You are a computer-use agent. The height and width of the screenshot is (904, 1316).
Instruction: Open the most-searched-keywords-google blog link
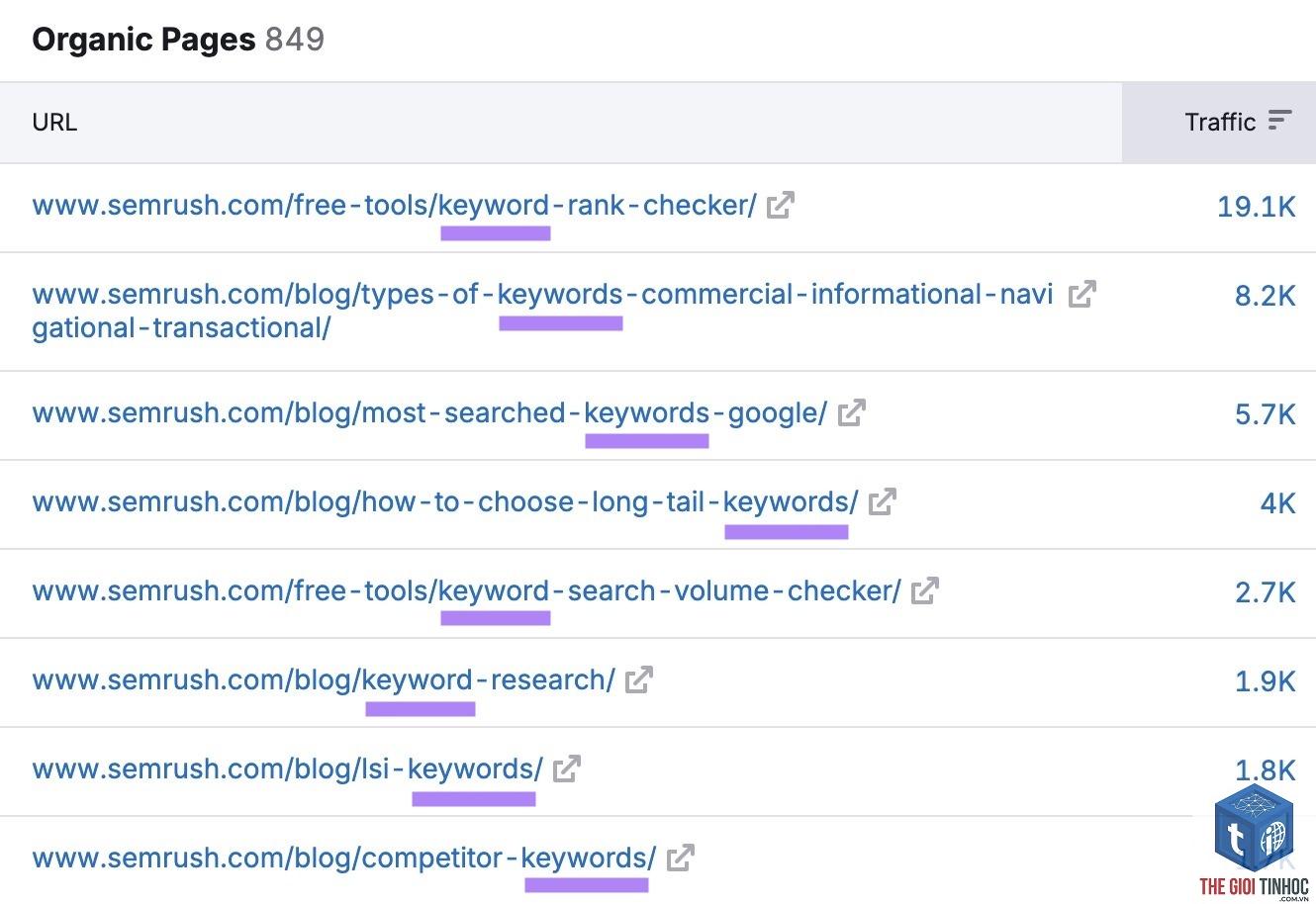pyautogui.click(x=429, y=413)
